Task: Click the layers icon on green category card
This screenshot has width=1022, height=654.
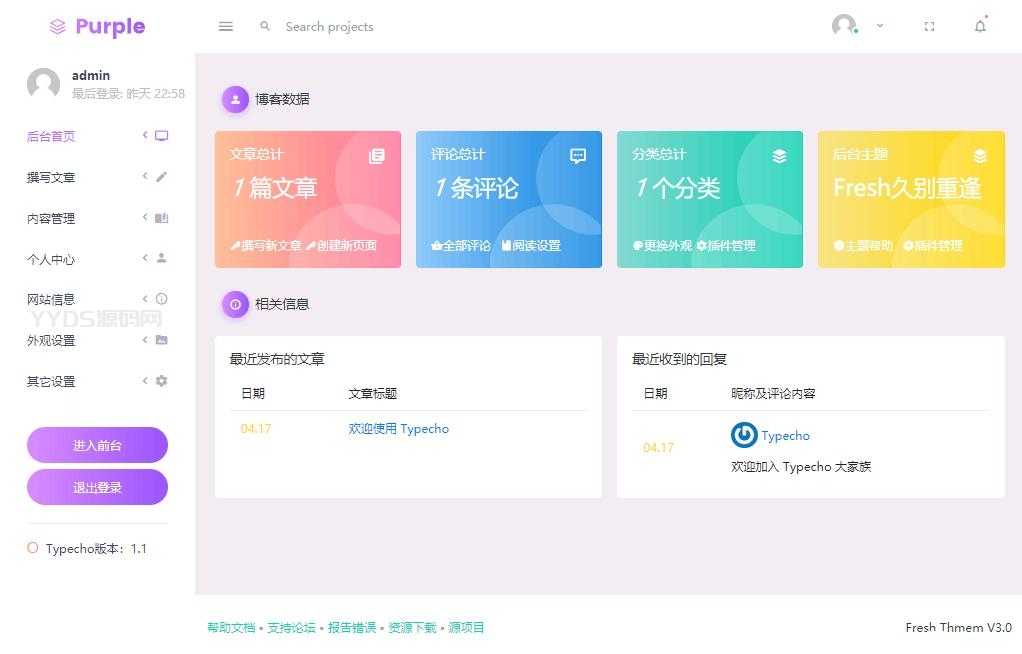Action: point(779,156)
